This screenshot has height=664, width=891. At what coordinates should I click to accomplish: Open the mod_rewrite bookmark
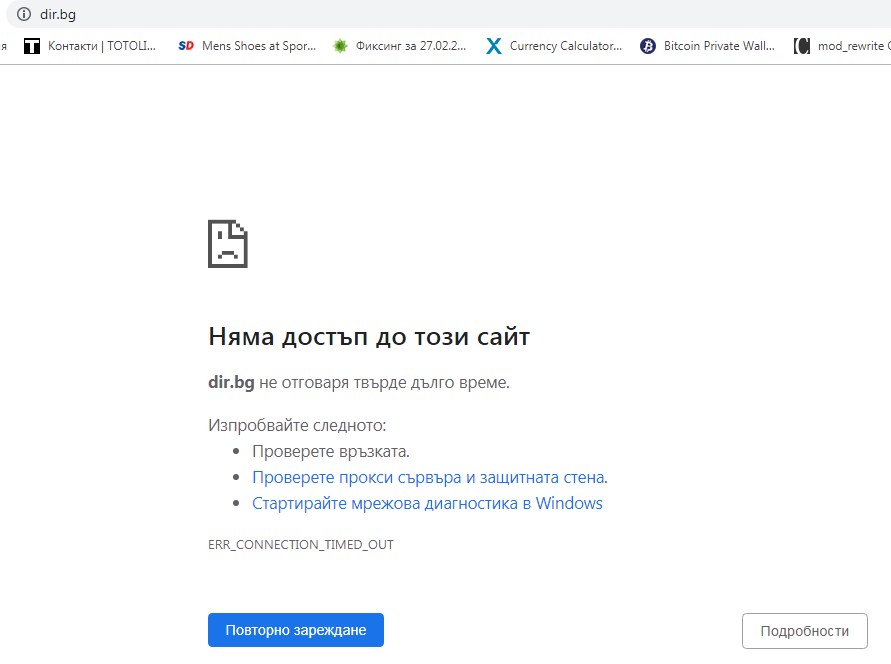click(851, 46)
